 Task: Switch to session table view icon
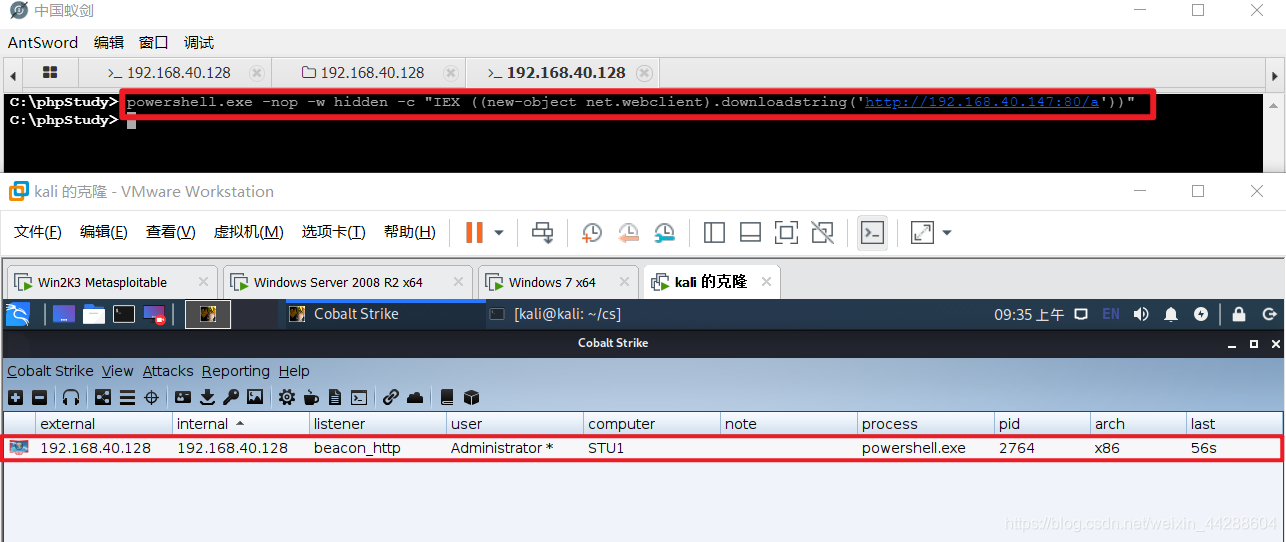coord(127,397)
